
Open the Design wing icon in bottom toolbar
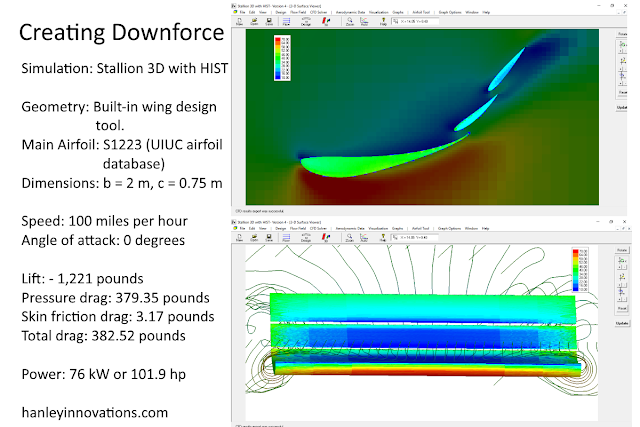coord(306,238)
